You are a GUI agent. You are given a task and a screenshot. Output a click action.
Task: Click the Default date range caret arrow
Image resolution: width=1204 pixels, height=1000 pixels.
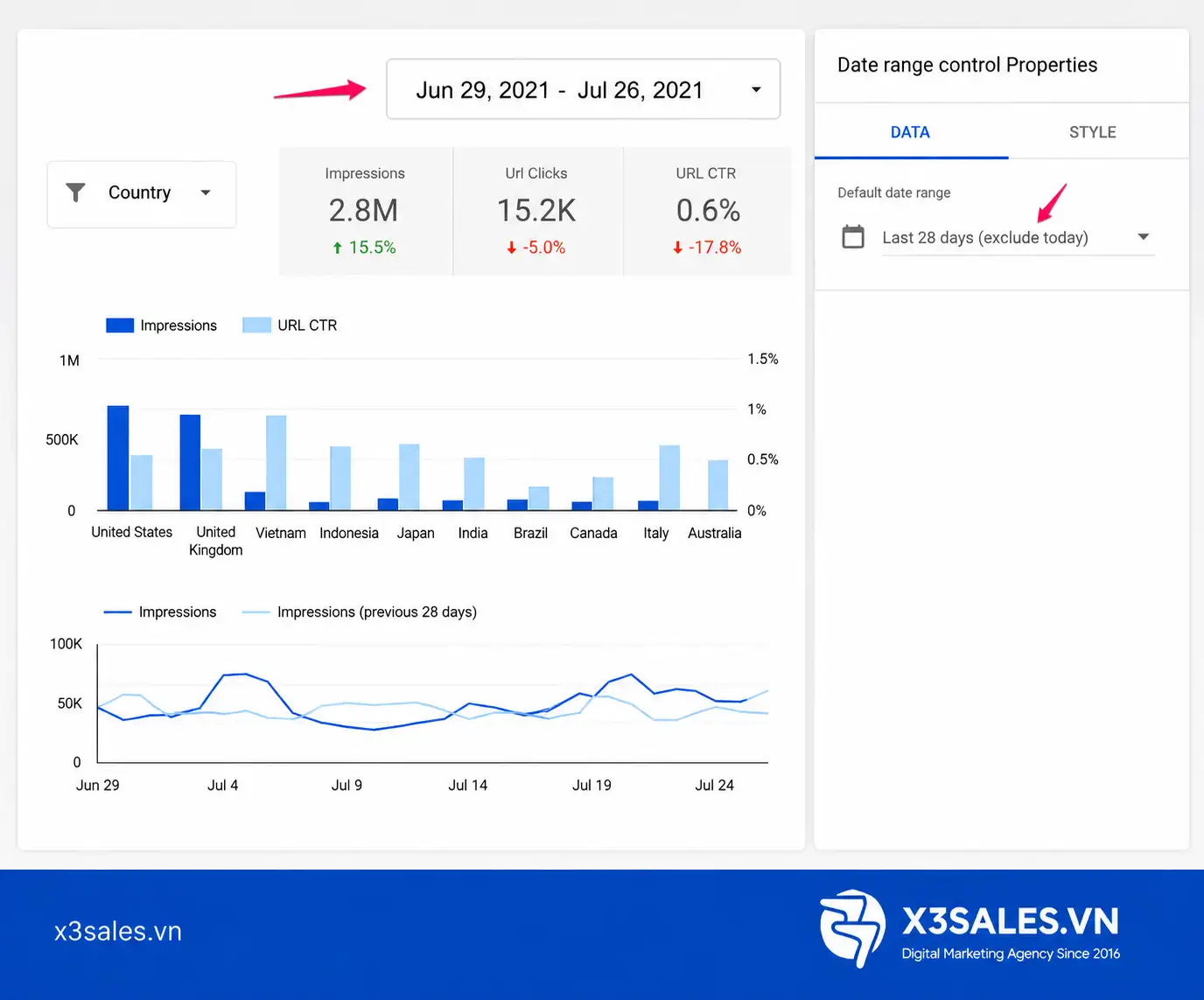point(1143,237)
